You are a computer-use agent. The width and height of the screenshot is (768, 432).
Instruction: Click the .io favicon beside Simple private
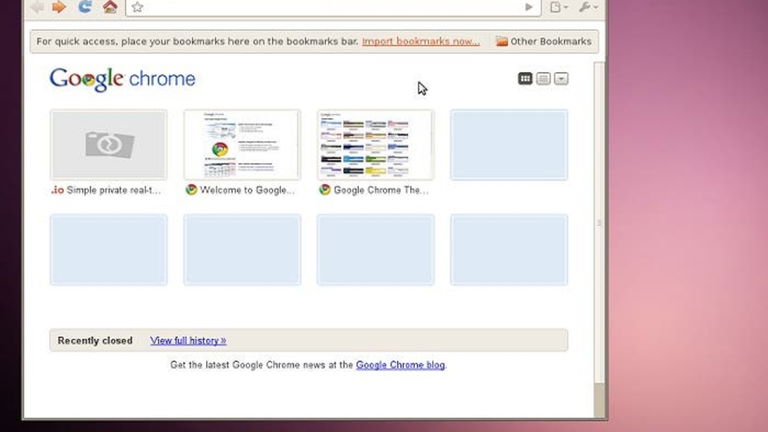(x=57, y=190)
